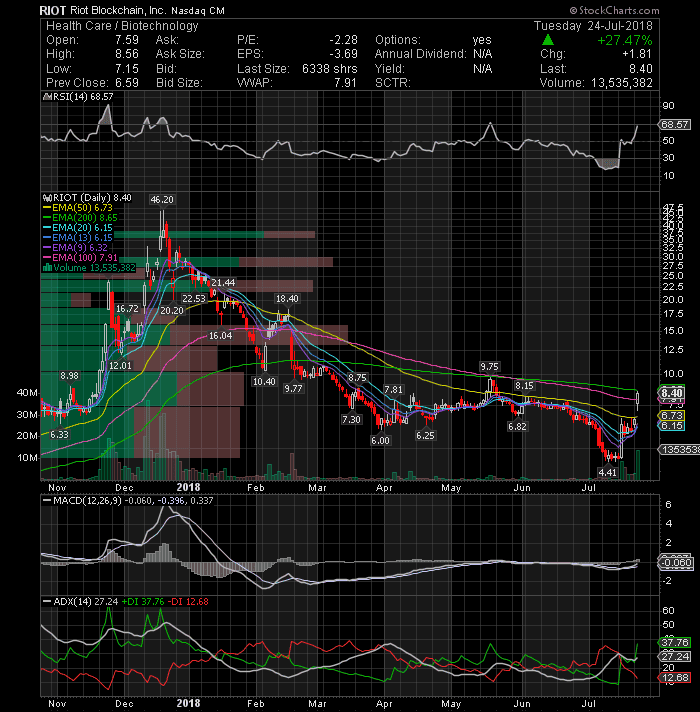
Task: Click the 18.40 February high annotation
Action: (287, 298)
